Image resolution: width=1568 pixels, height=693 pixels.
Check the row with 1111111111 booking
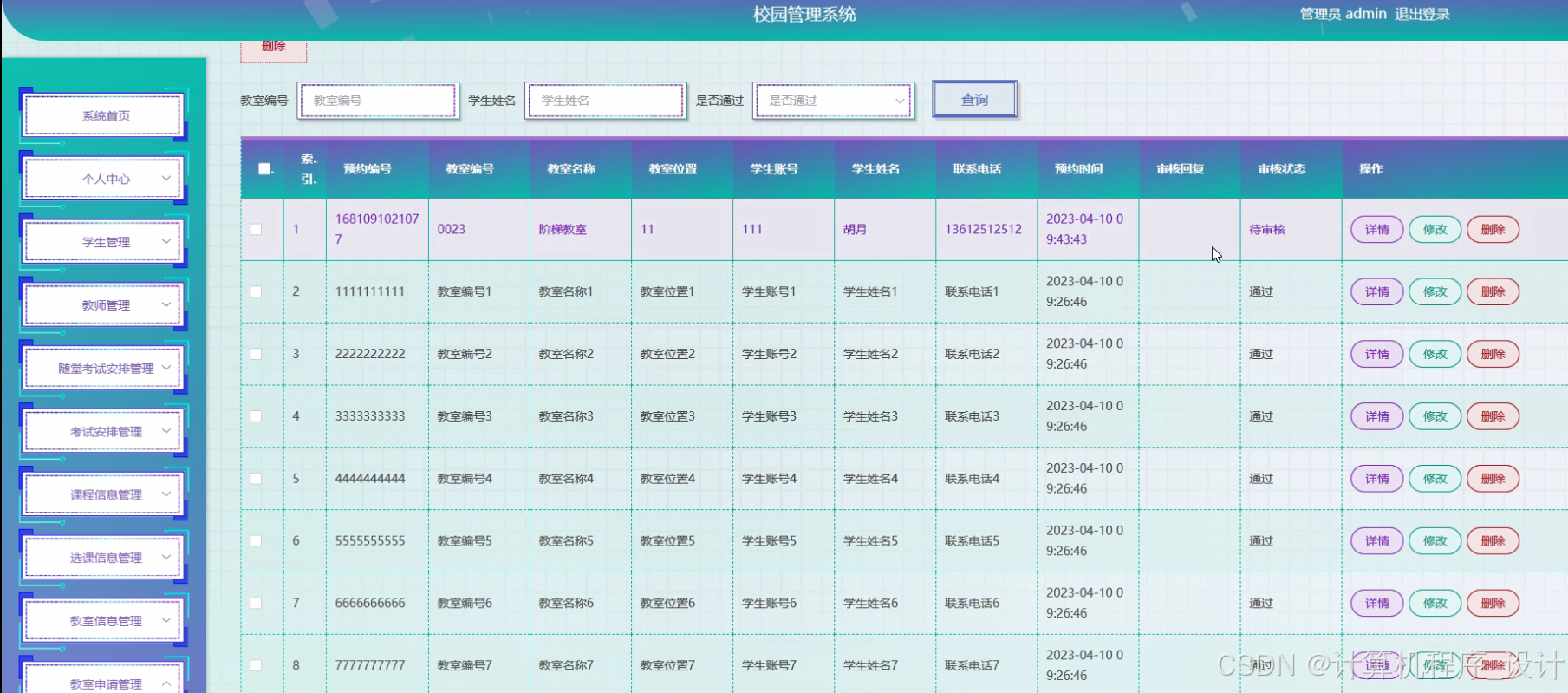[256, 291]
